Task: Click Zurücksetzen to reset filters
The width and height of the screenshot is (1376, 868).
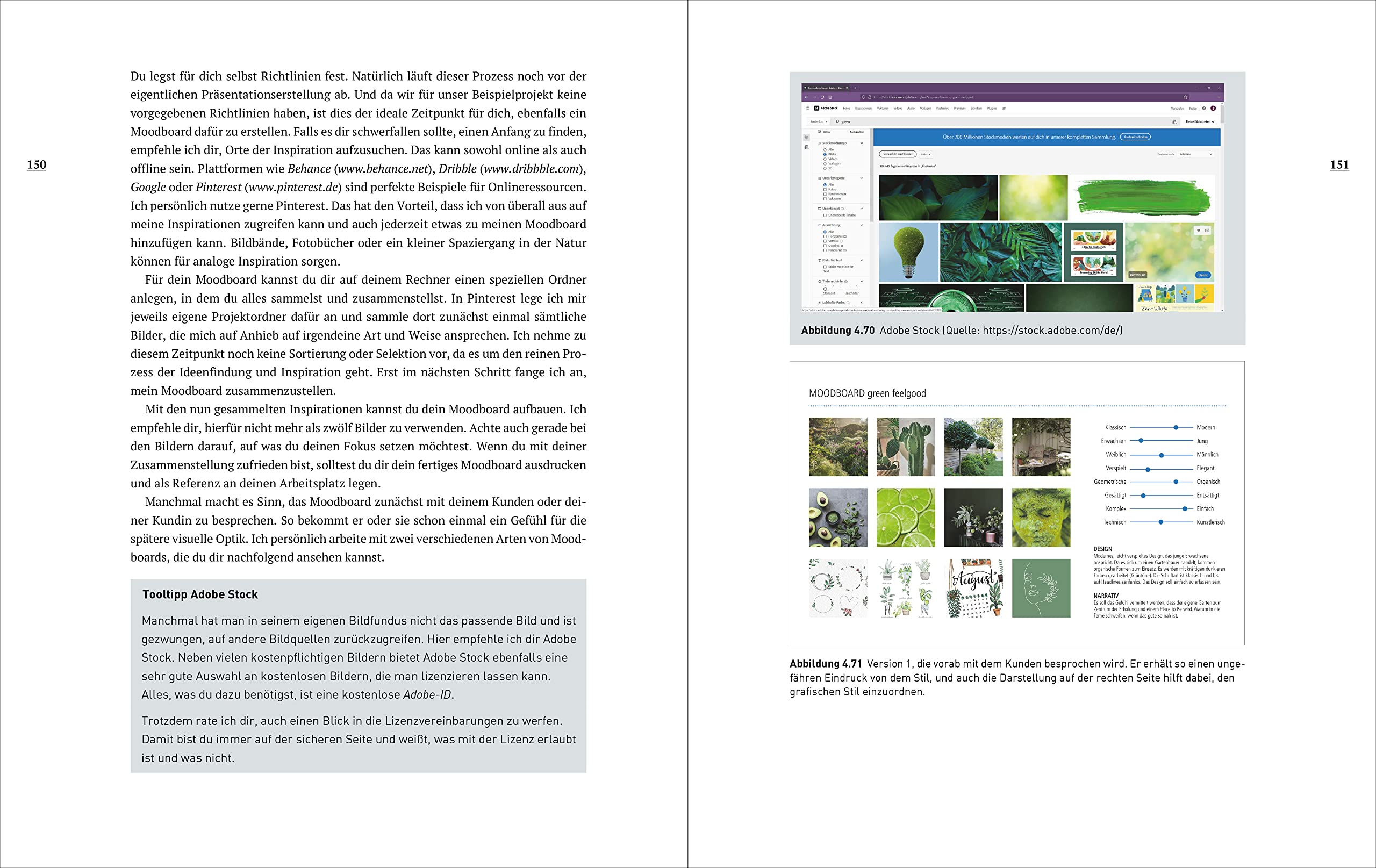Action: [x=857, y=132]
